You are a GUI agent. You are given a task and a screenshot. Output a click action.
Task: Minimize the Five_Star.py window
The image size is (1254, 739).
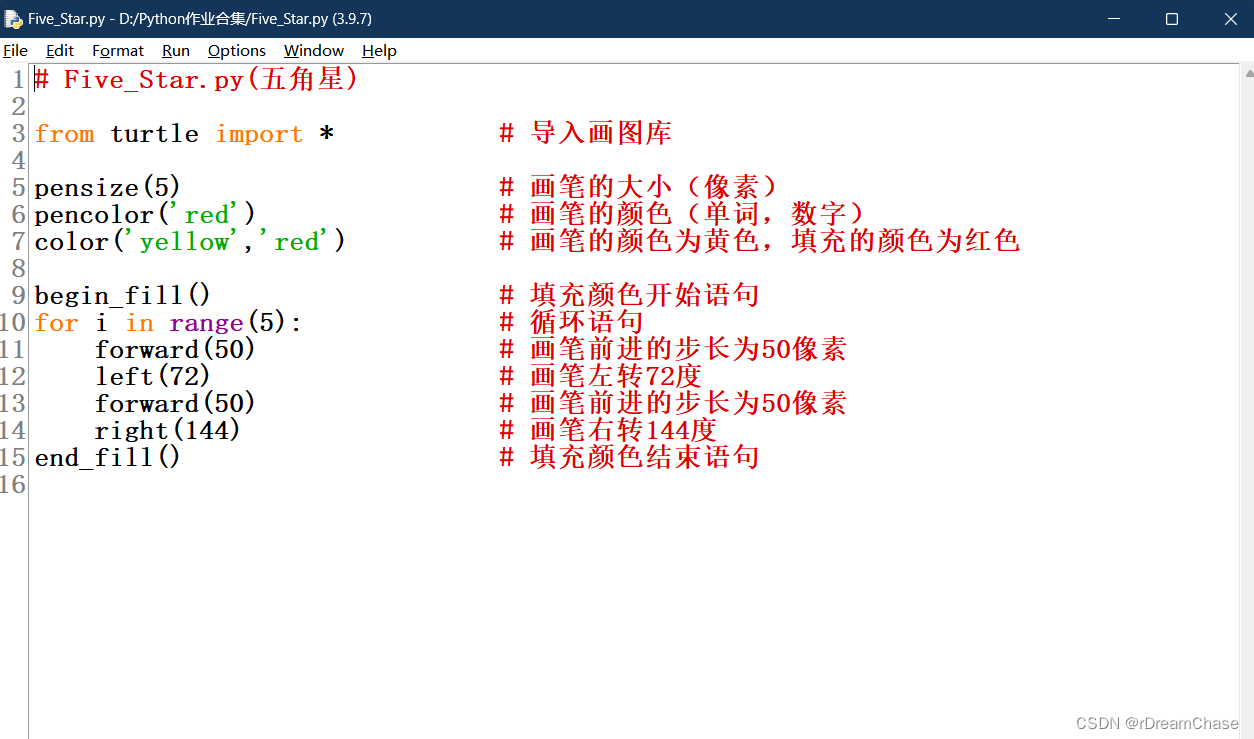click(1115, 19)
